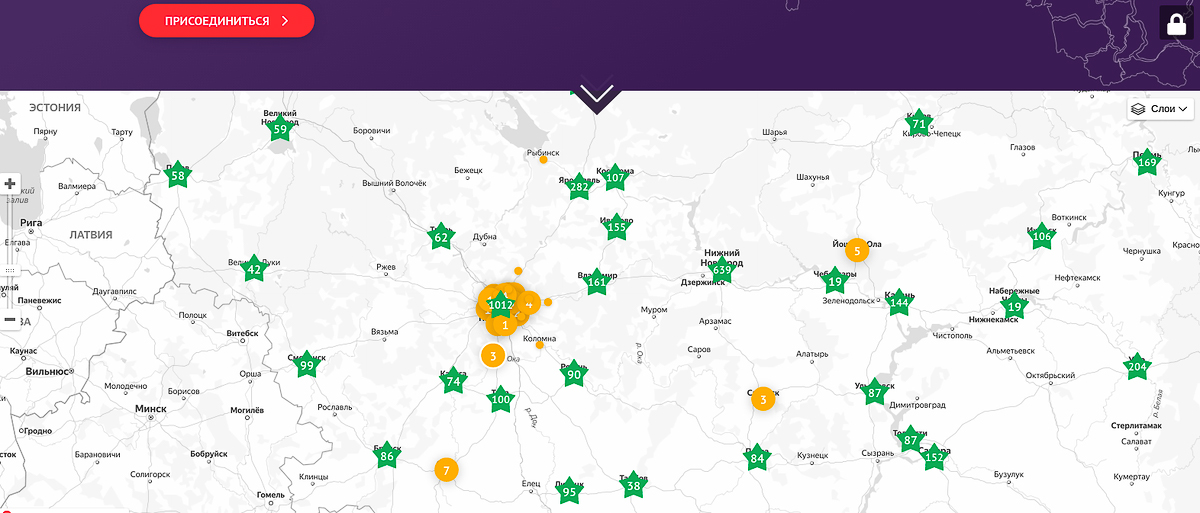Click the green star marker labeled 282
The height and width of the screenshot is (513, 1200).
[x=578, y=187]
